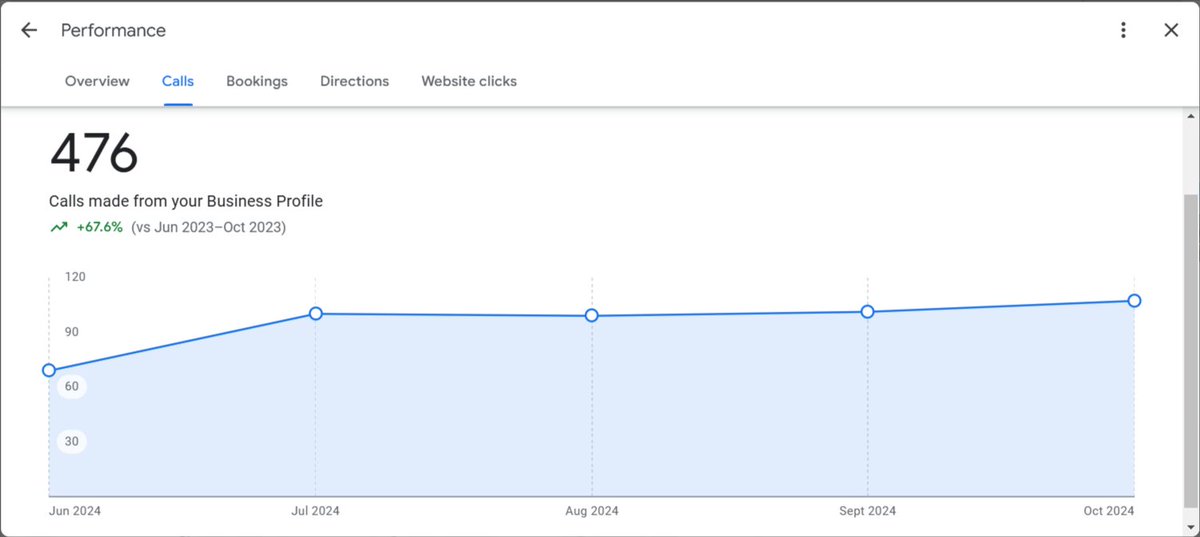The image size is (1200, 537).
Task: Open the three-dot more options menu
Action: click(1123, 30)
